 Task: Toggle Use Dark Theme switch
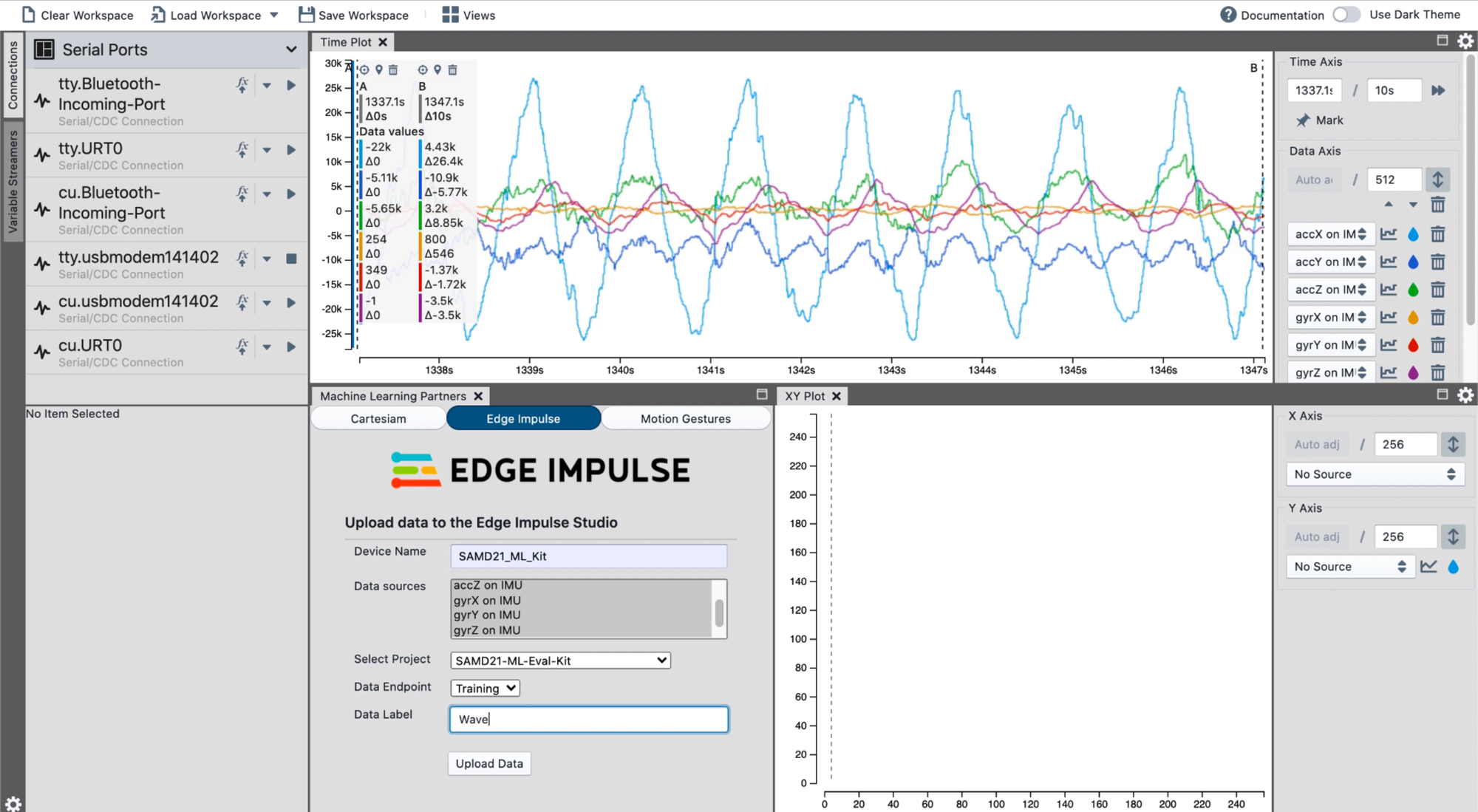tap(1346, 15)
